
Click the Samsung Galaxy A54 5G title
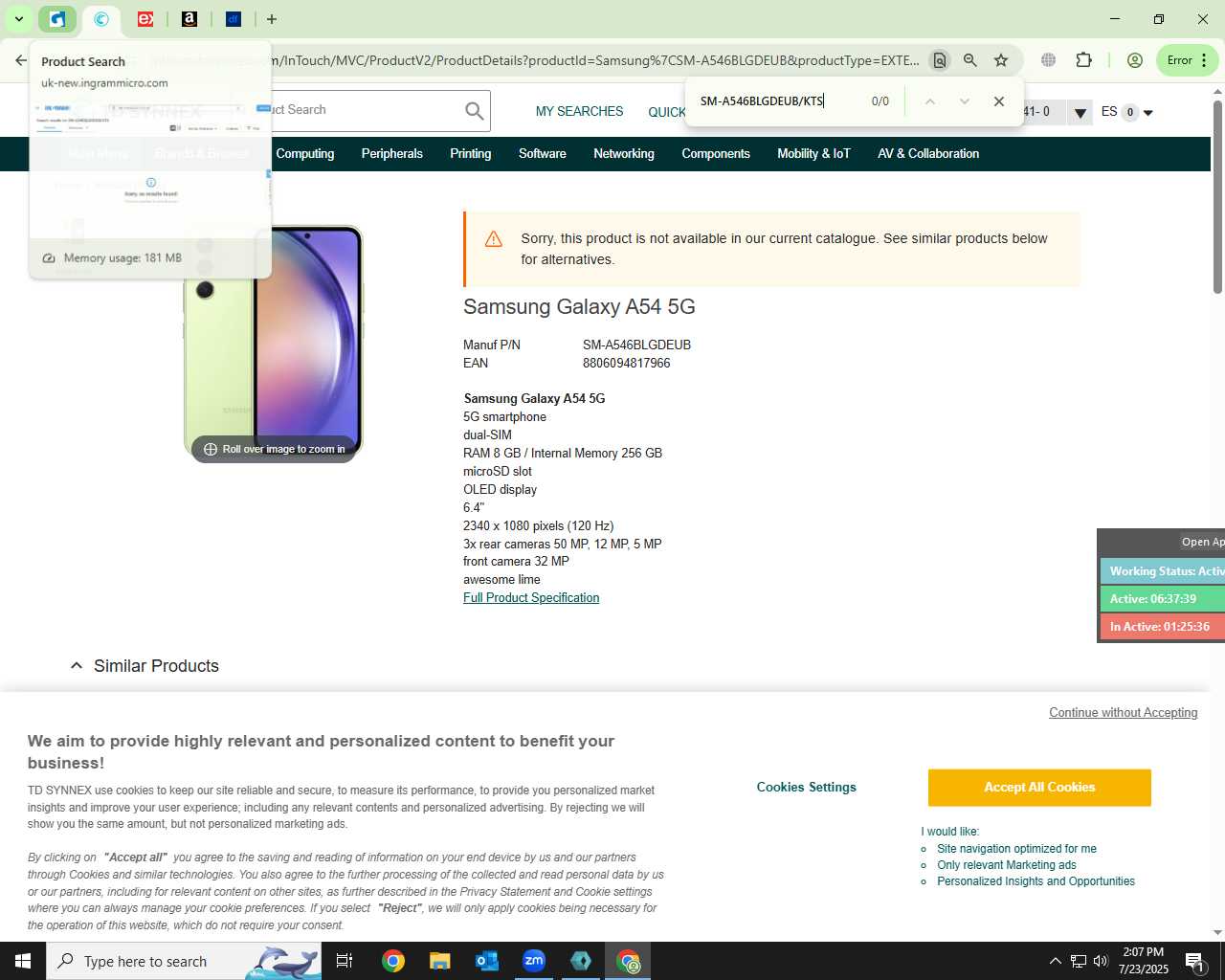click(579, 307)
